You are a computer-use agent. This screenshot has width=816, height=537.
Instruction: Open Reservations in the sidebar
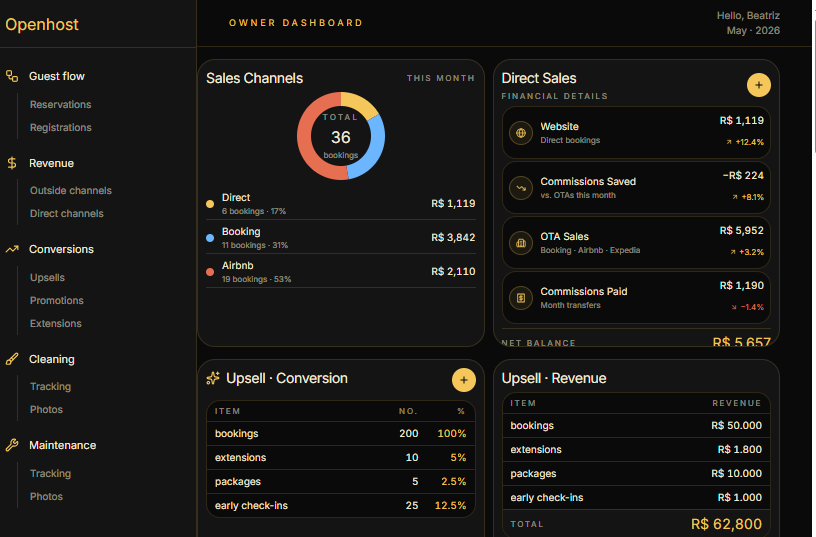[60, 105]
